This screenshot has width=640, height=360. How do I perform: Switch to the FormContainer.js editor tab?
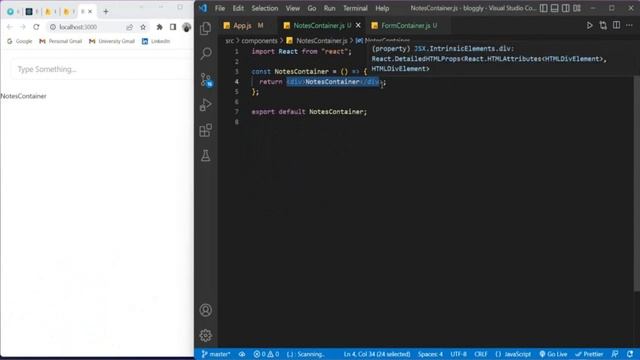409,25
